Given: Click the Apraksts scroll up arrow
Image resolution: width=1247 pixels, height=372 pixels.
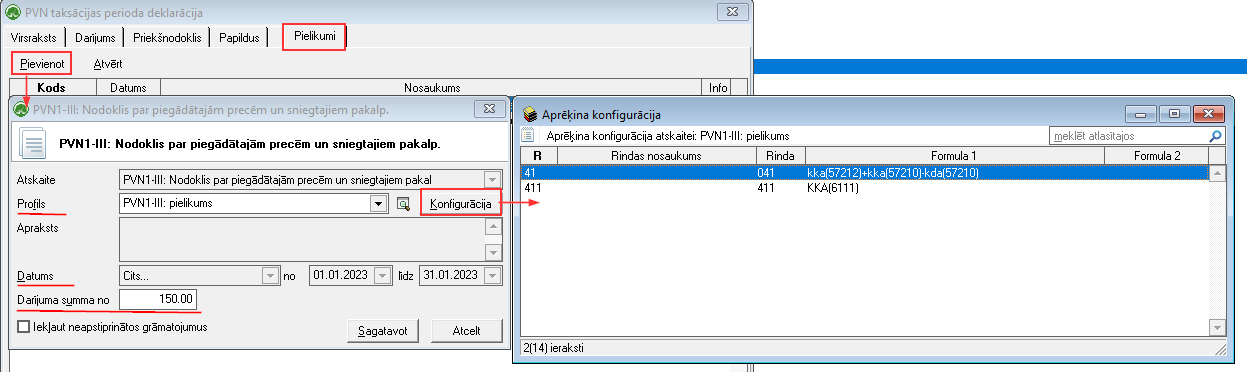Looking at the screenshot, I should coord(492,226).
